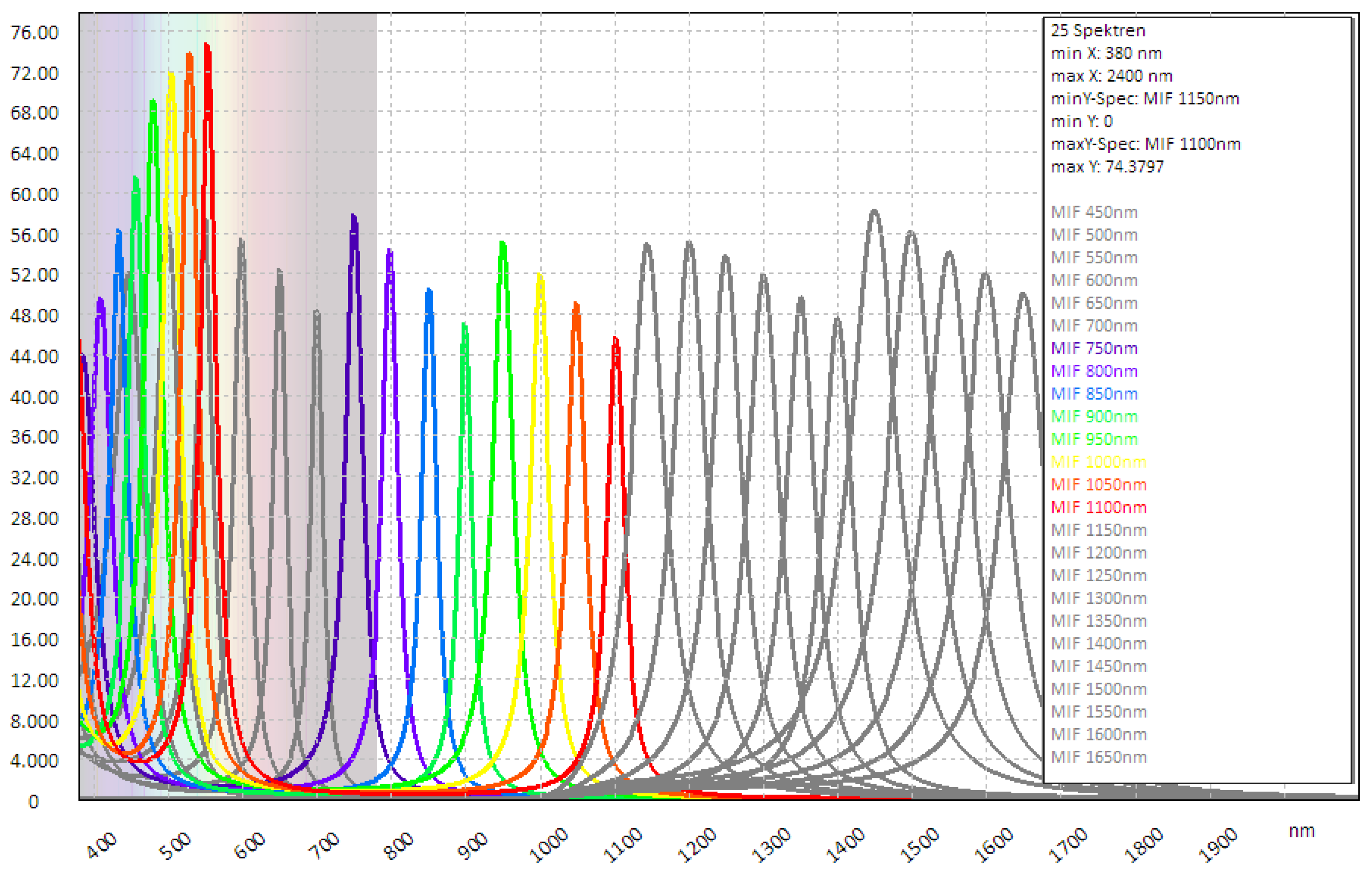Select the MIF 1450nm legend entry

[x=1098, y=666]
